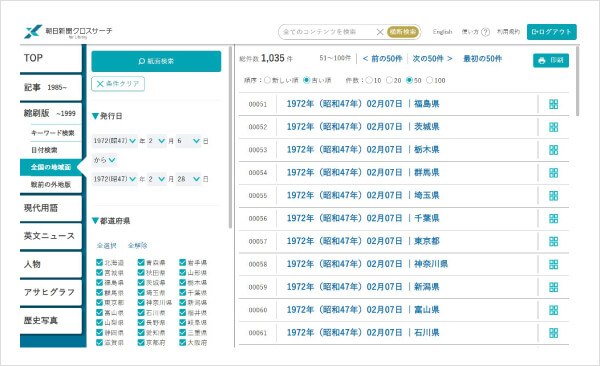Open start month dropdown
This screenshot has height=366, width=600.
pyautogui.click(x=157, y=141)
